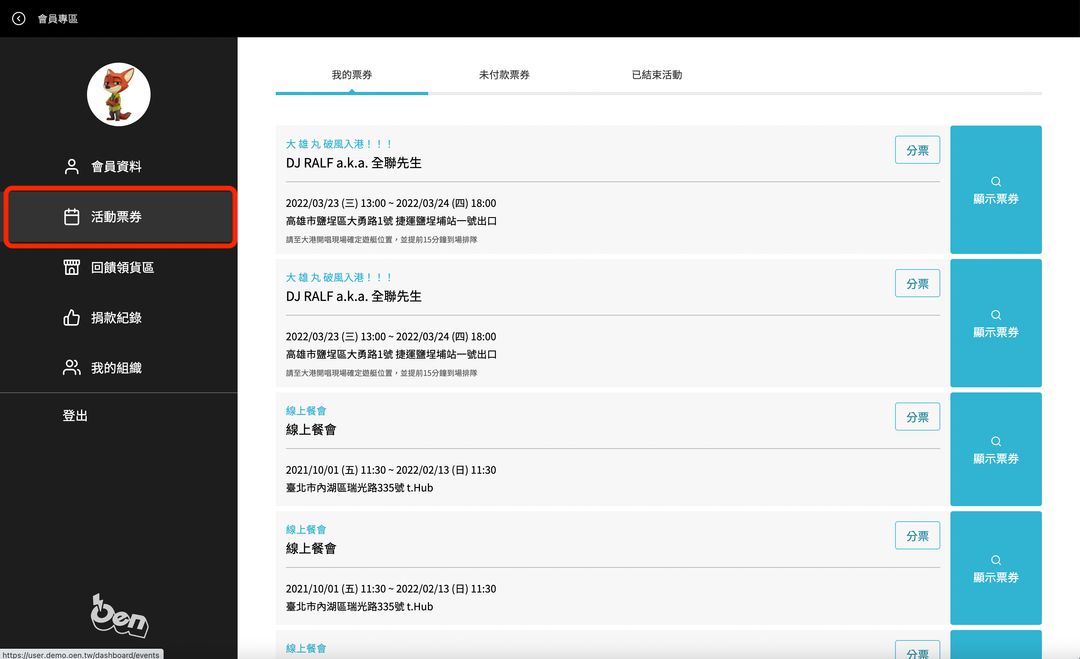Switch to the 我的票券 tab
Viewport: 1080px width, 659px height.
pos(352,75)
